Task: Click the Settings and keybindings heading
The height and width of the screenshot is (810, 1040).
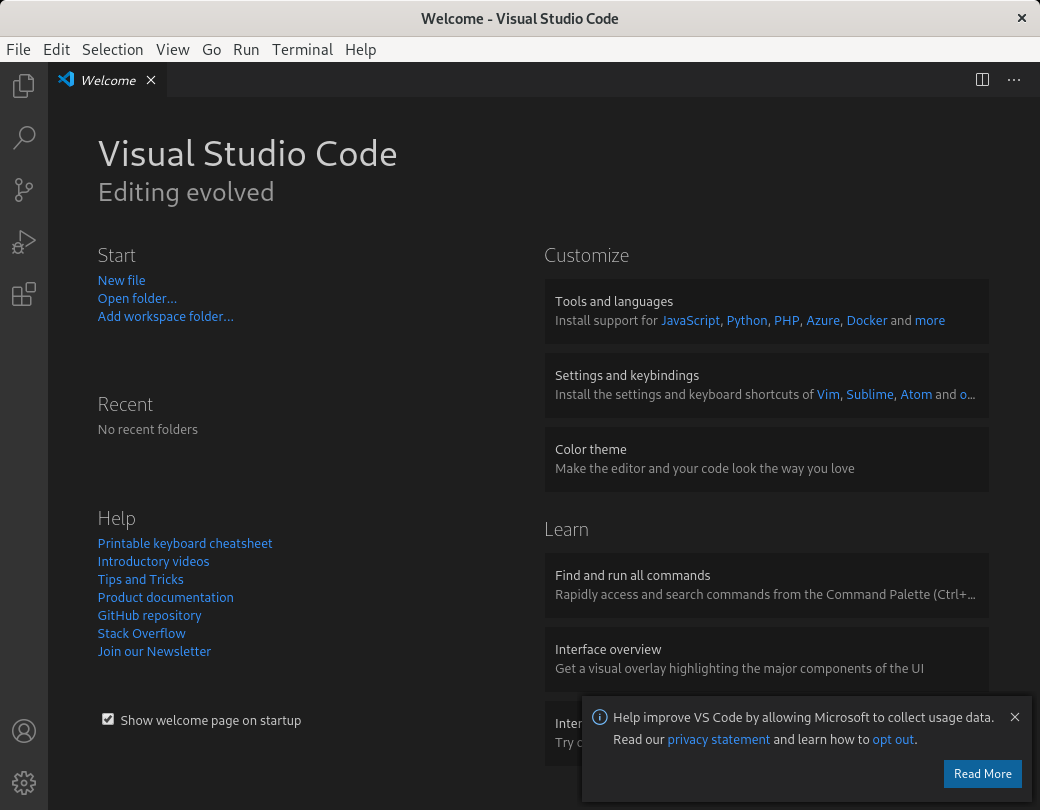Action: [x=627, y=375]
